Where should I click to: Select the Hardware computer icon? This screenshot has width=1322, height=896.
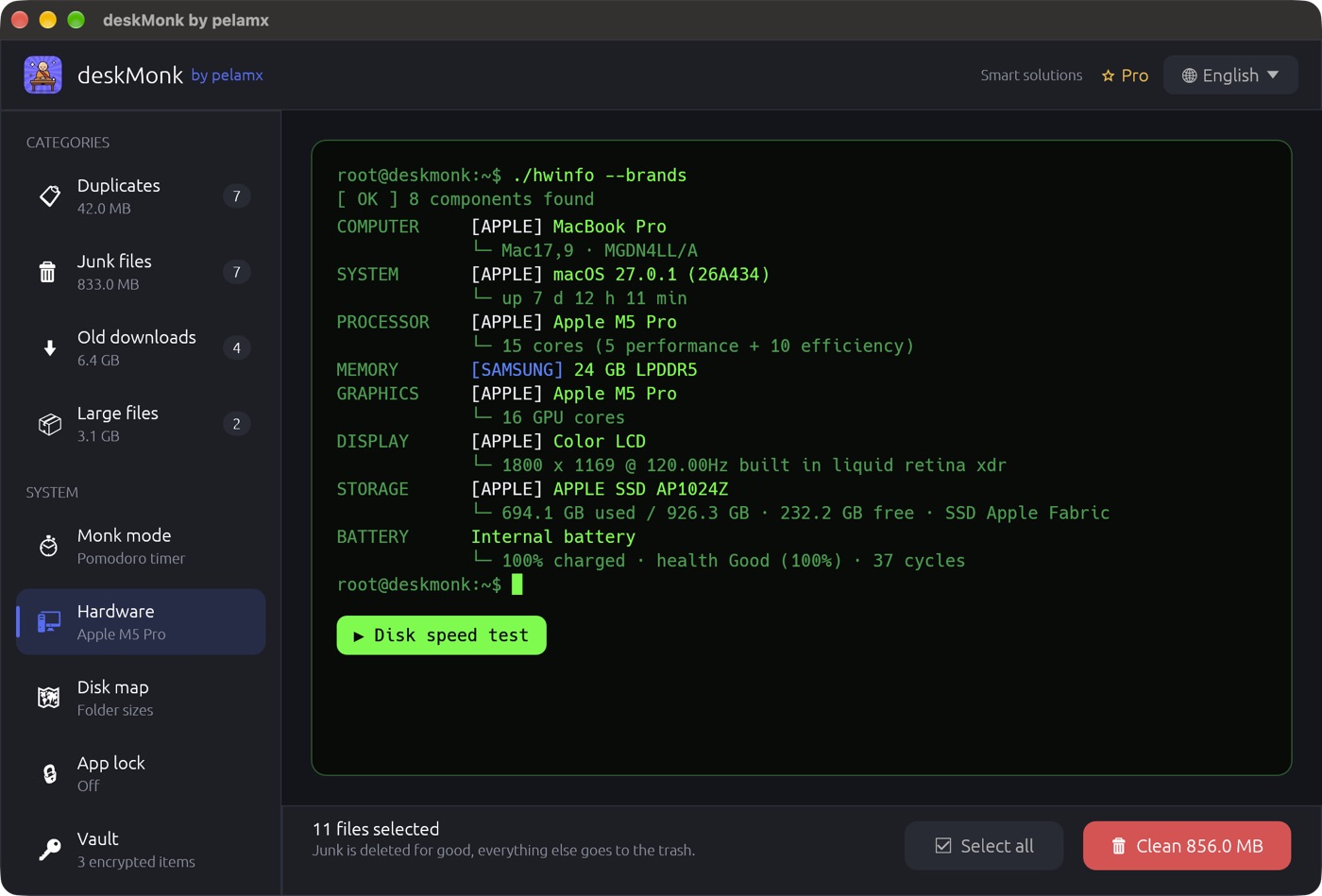click(49, 622)
